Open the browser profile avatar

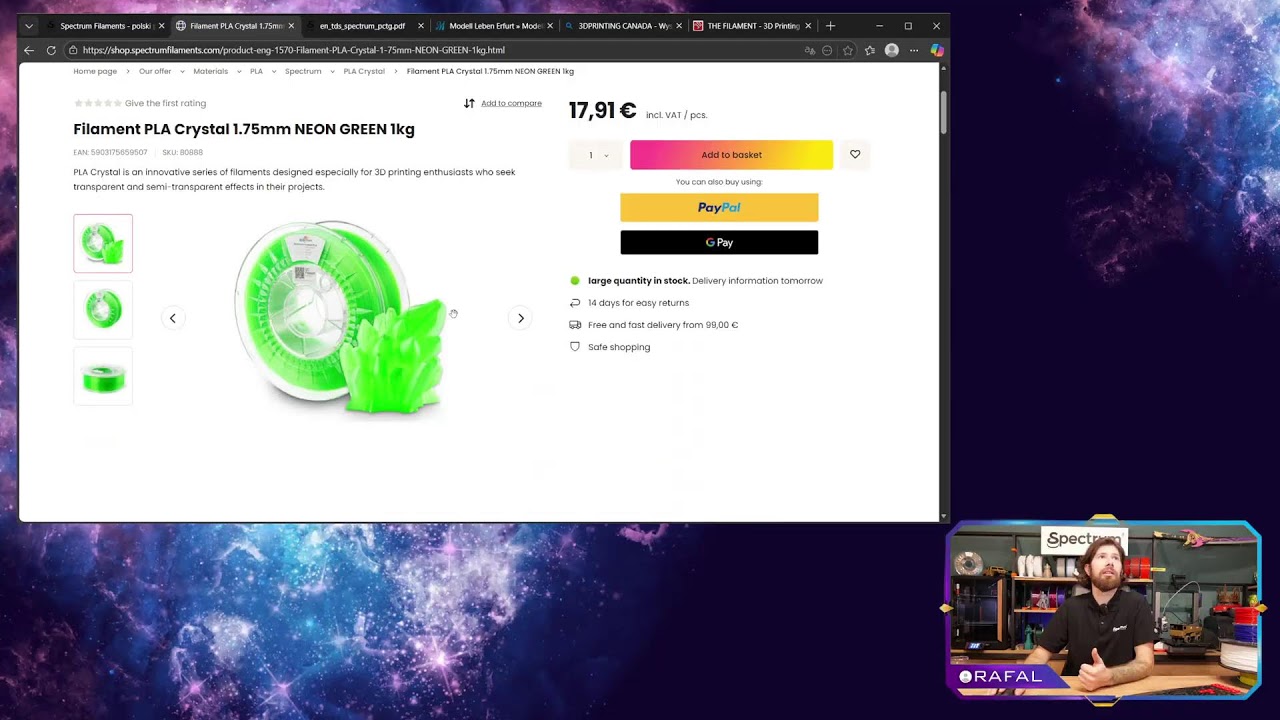pos(892,50)
